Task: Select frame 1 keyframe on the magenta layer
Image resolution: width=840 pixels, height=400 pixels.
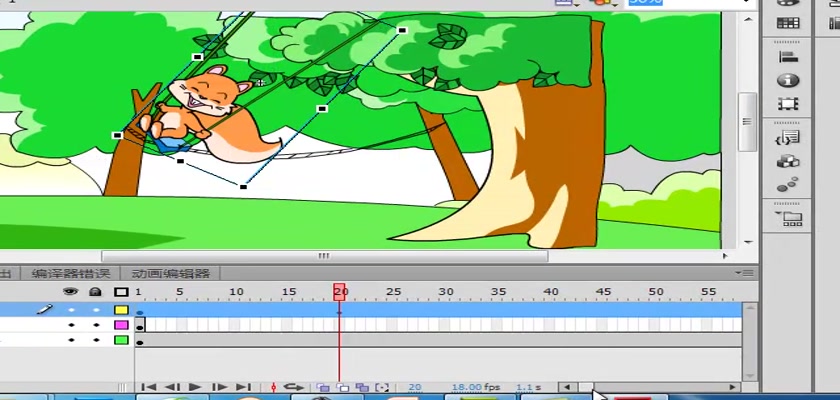Action: tap(140, 325)
